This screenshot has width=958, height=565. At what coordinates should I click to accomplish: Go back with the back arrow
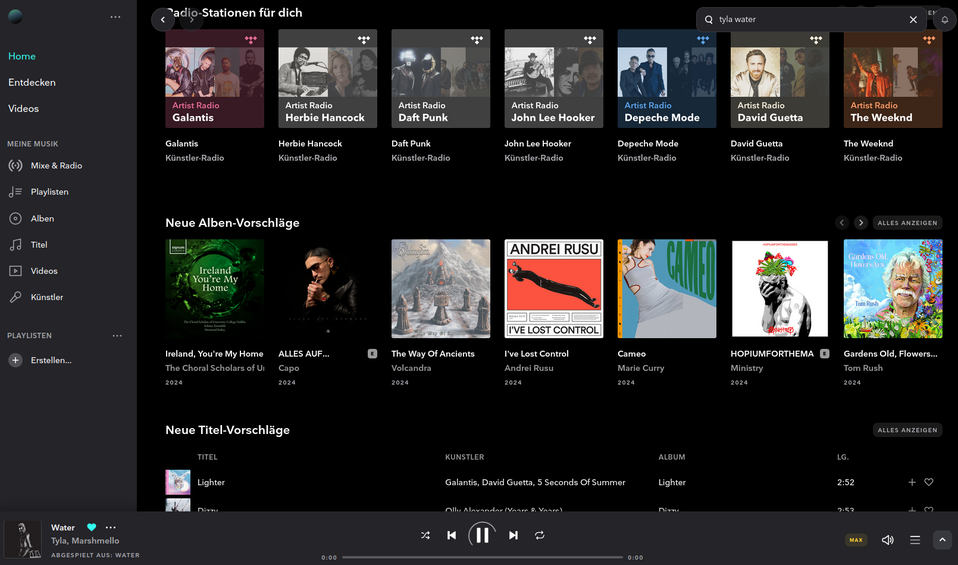pyautogui.click(x=163, y=20)
